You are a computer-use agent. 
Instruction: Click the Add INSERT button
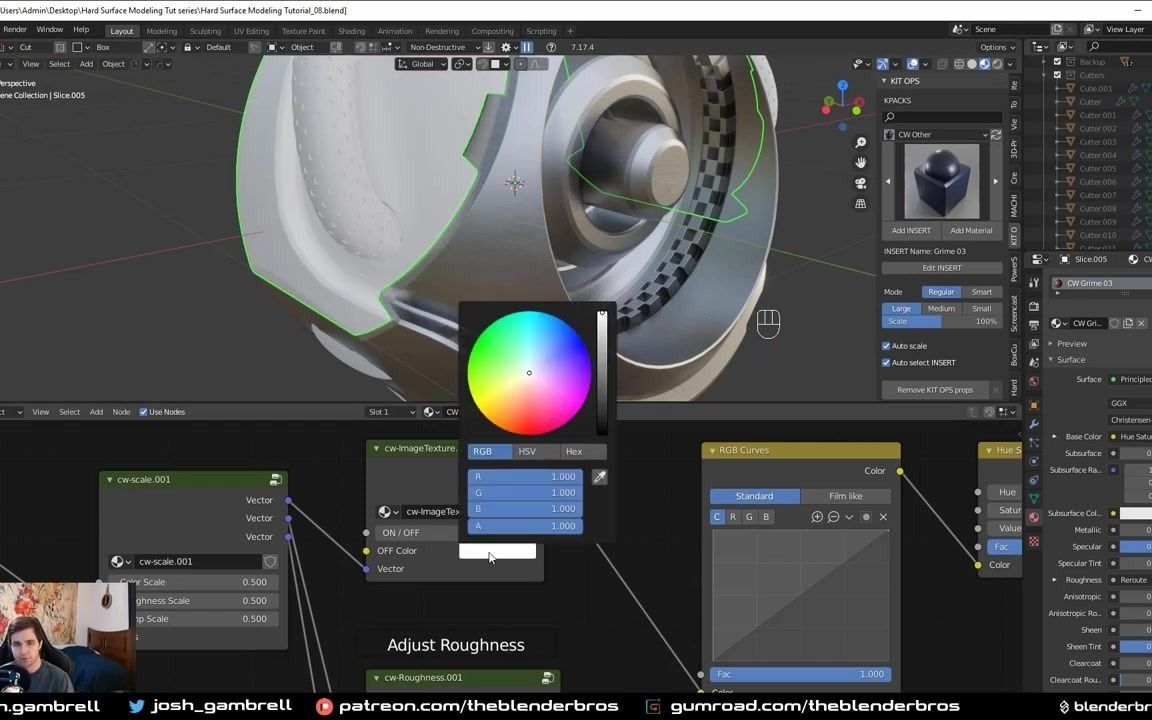pyautogui.click(x=910, y=230)
